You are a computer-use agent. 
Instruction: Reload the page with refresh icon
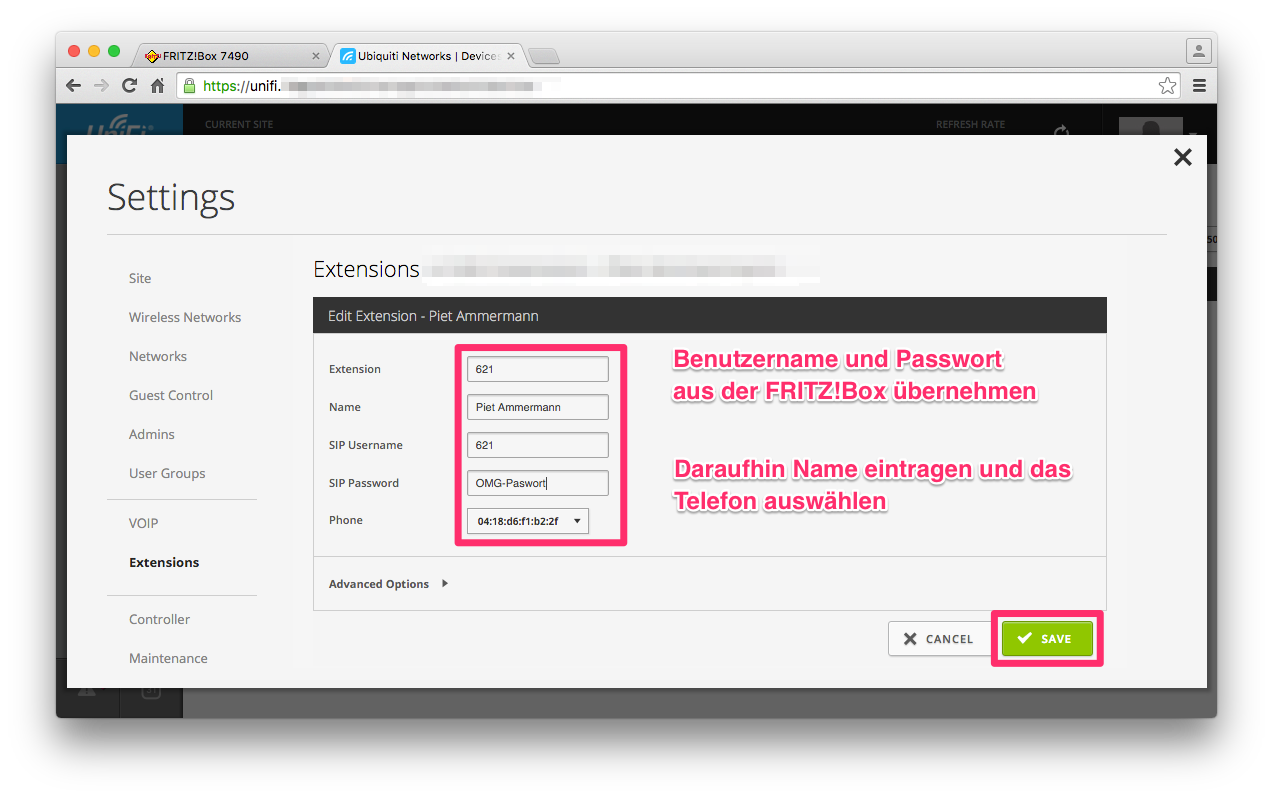(129, 86)
